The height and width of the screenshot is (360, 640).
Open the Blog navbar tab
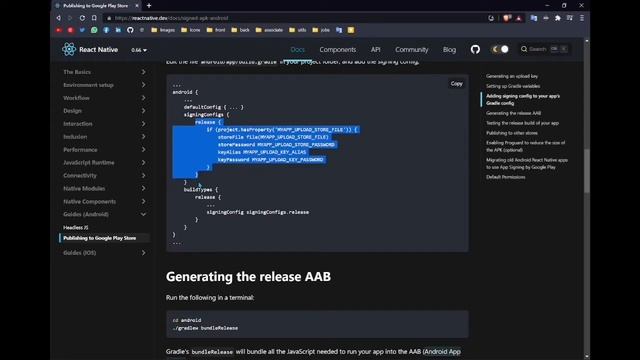point(449,49)
